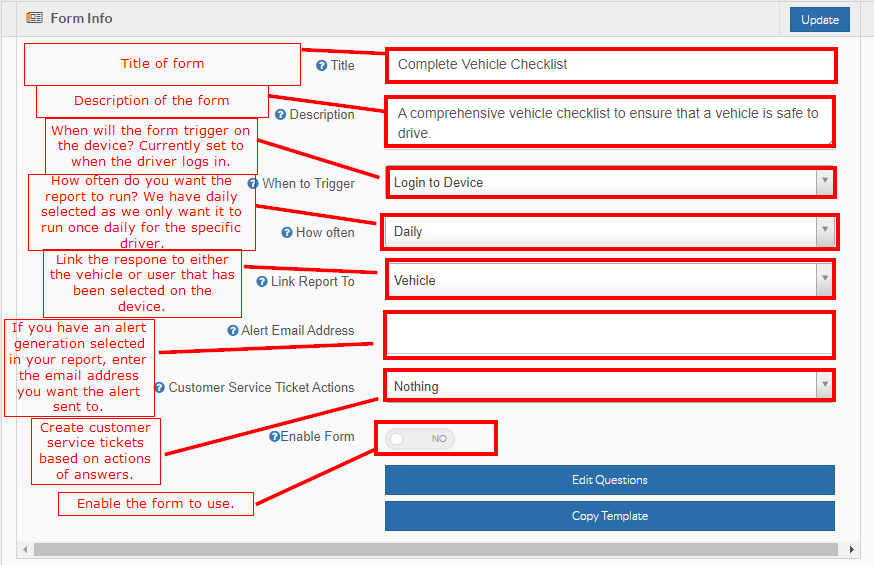The image size is (874, 565).
Task: Click the horizontal scrollbar thumb
Action: pyautogui.click(x=436, y=550)
